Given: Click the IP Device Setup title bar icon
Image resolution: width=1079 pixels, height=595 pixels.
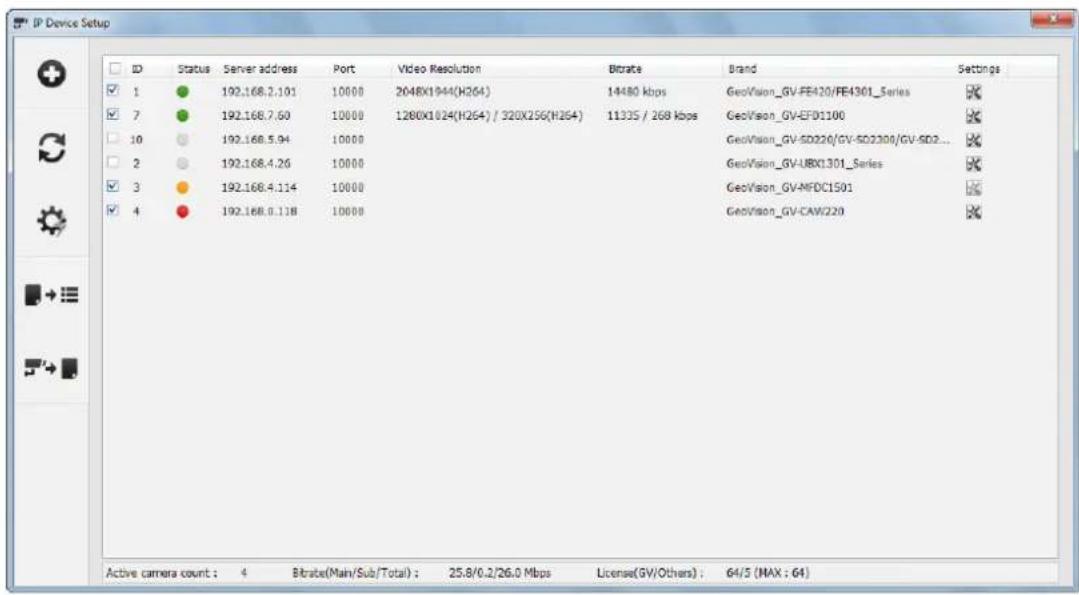Looking at the screenshot, I should pyautogui.click(x=20, y=23).
